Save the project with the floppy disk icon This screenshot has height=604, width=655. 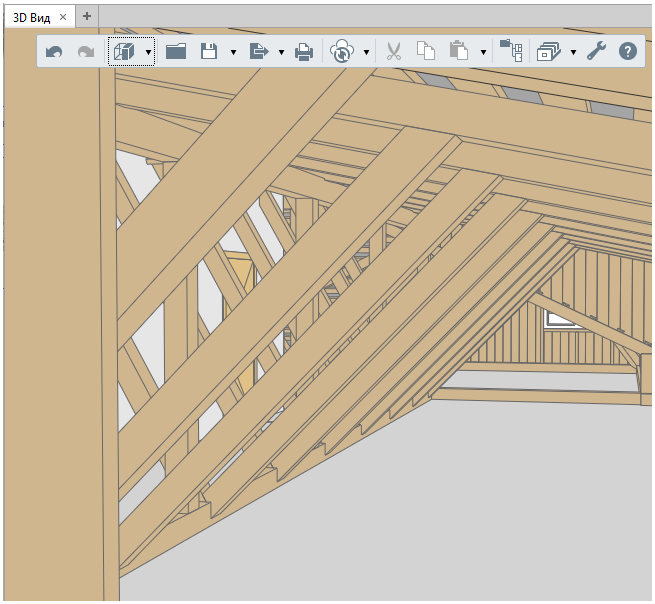(209, 52)
